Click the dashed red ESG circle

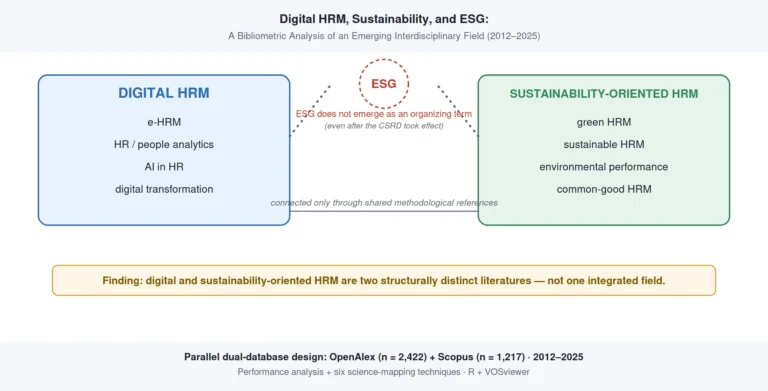(x=384, y=84)
